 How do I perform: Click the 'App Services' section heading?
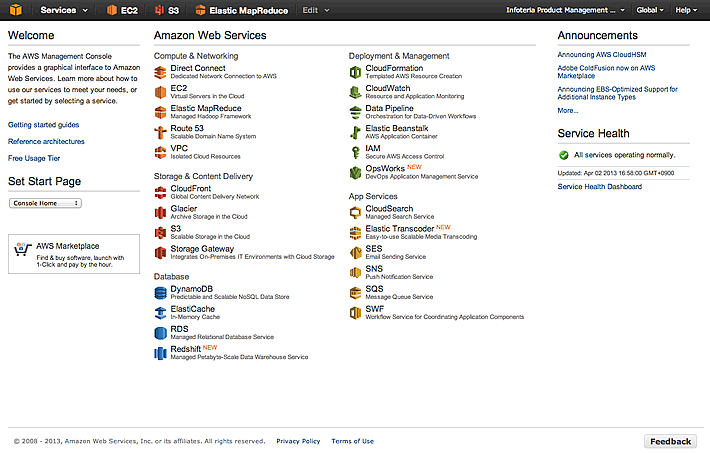[x=373, y=196]
